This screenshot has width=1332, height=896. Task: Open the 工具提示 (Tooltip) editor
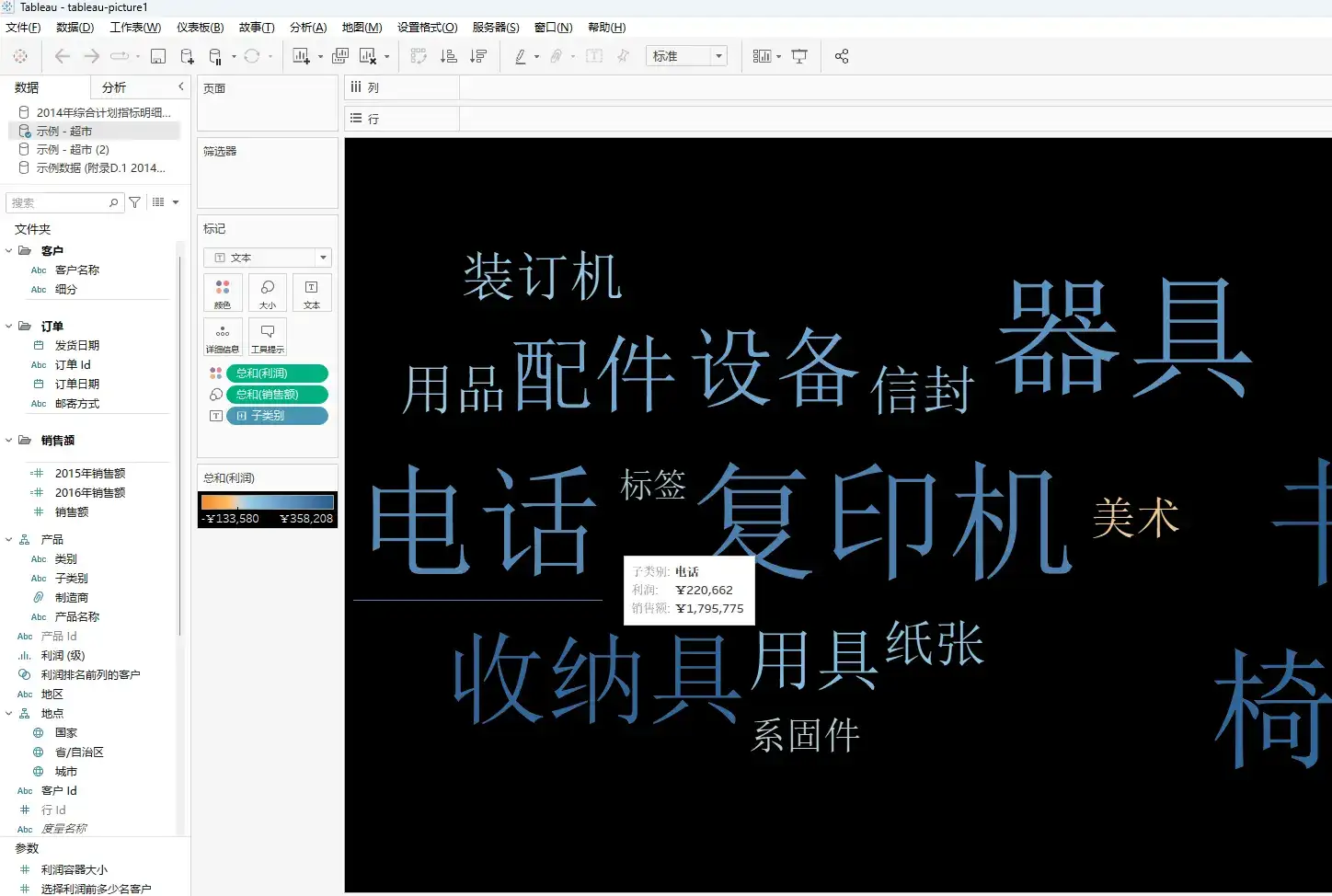coord(268,337)
